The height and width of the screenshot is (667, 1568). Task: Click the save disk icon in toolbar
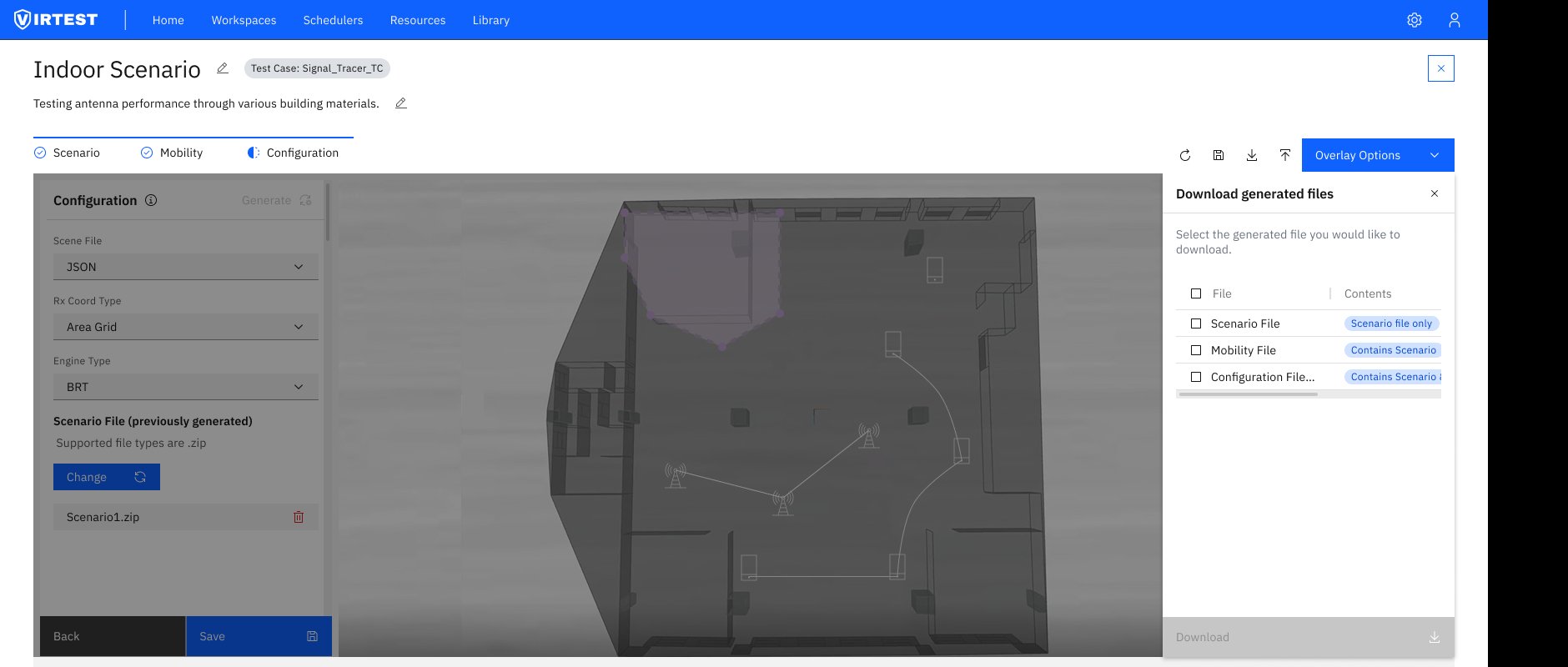tap(1219, 155)
